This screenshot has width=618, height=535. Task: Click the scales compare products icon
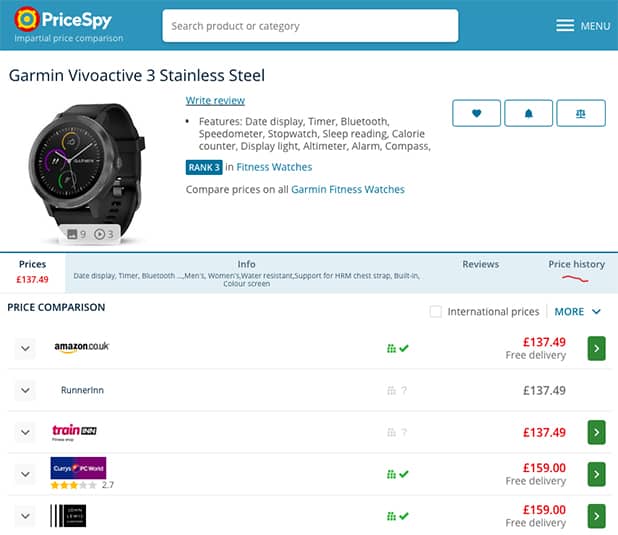pyautogui.click(x=581, y=113)
